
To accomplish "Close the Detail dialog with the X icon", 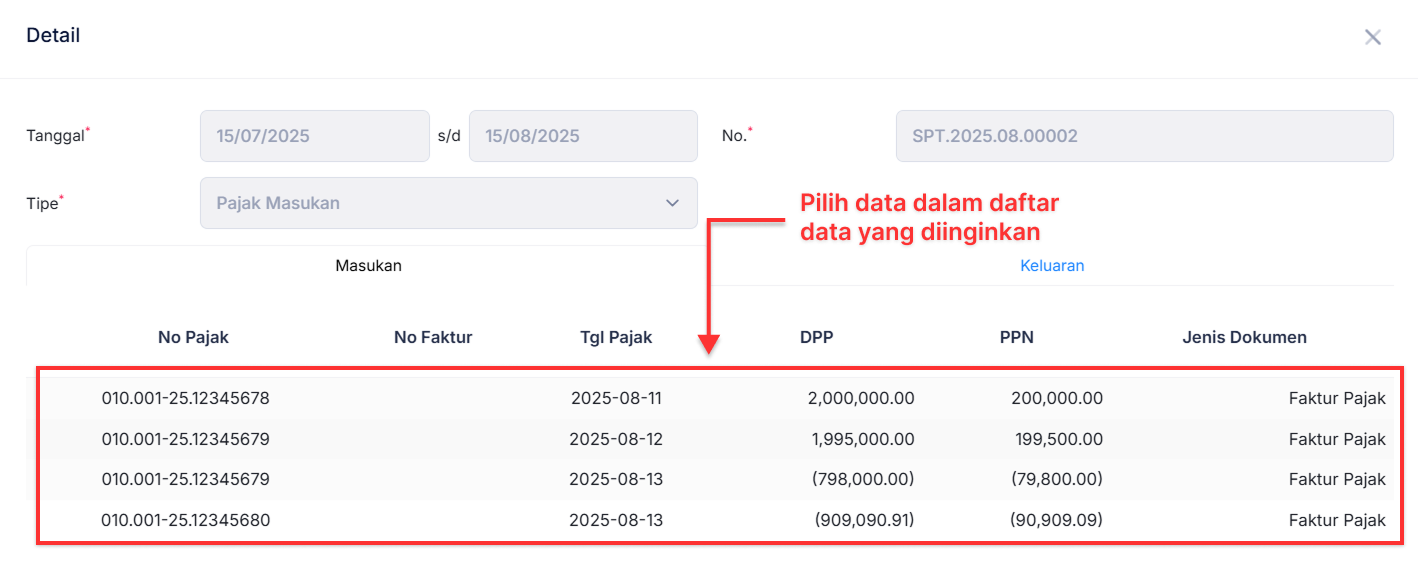I will pyautogui.click(x=1373, y=36).
